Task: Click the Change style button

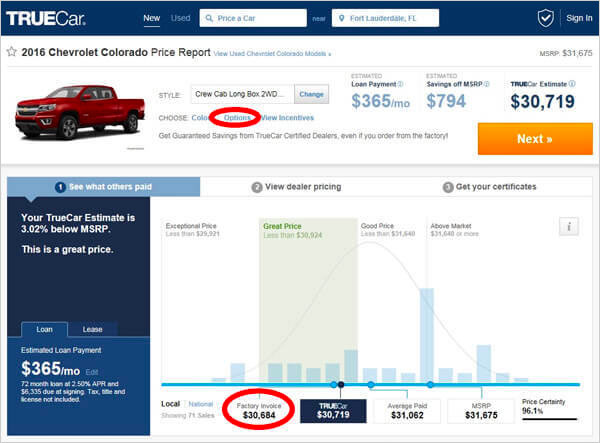Action: pyautogui.click(x=311, y=94)
